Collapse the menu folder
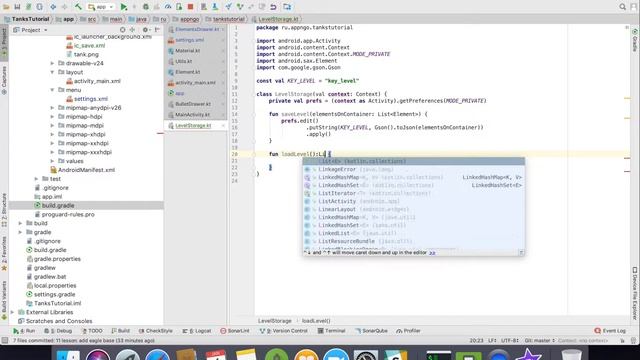Screen dimensions: 640x360 point(52,90)
